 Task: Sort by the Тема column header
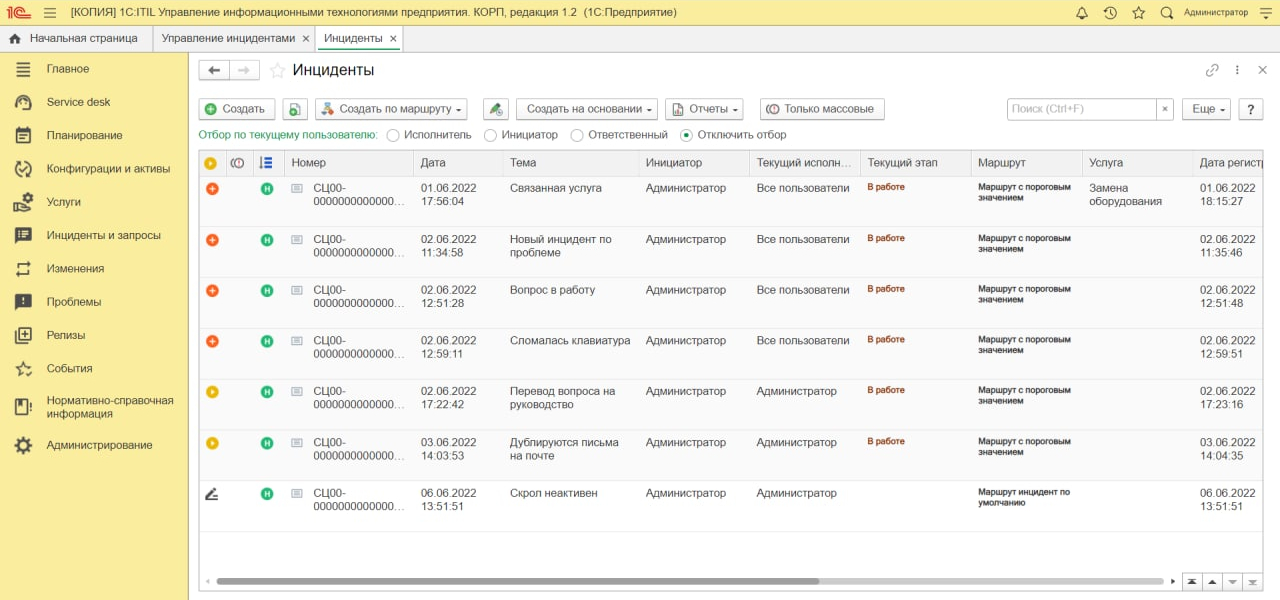(x=571, y=163)
